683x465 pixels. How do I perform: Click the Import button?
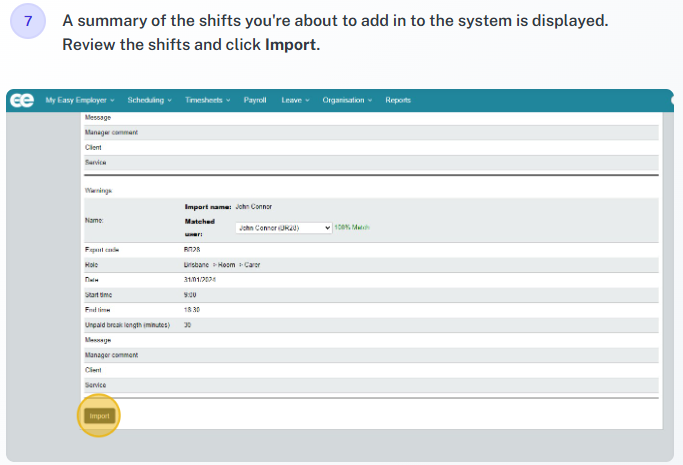[99, 416]
